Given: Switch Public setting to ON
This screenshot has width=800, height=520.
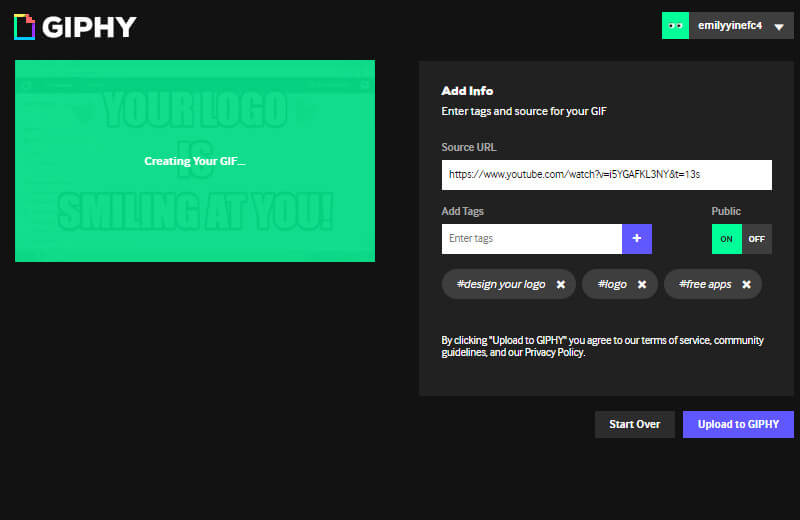Looking at the screenshot, I should pyautogui.click(x=726, y=239).
